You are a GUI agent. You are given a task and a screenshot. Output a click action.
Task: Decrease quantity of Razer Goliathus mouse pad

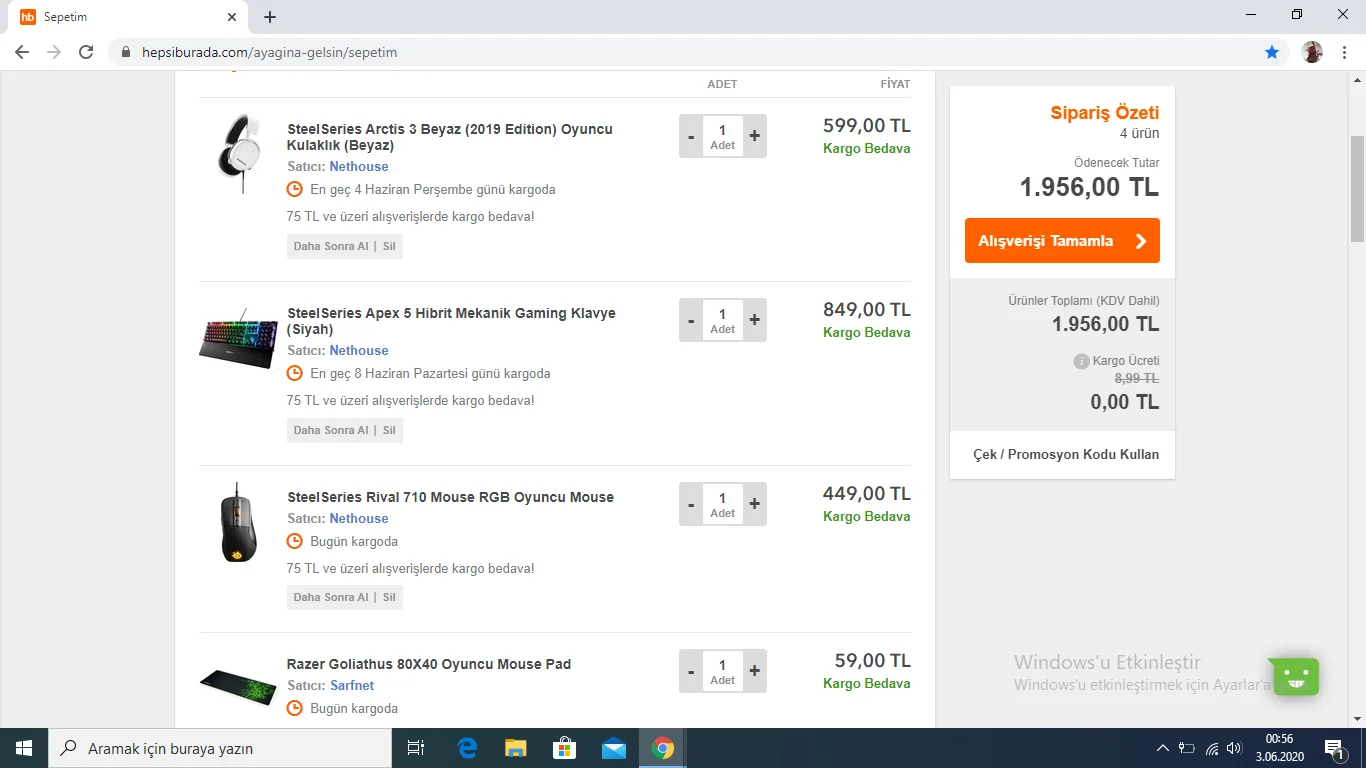click(x=691, y=671)
